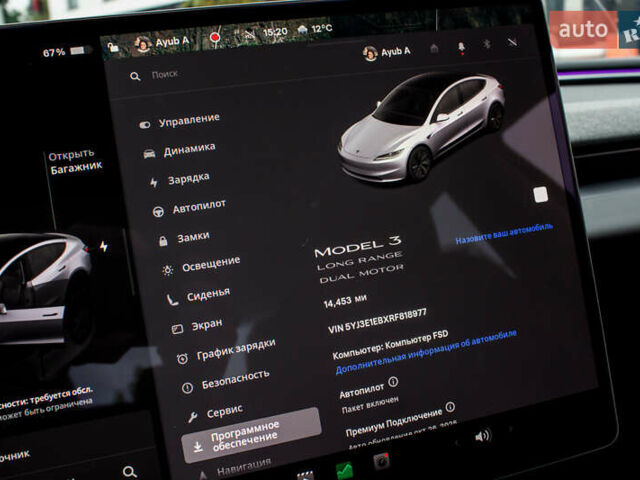Tap the Сиденья seat icon

172,298
